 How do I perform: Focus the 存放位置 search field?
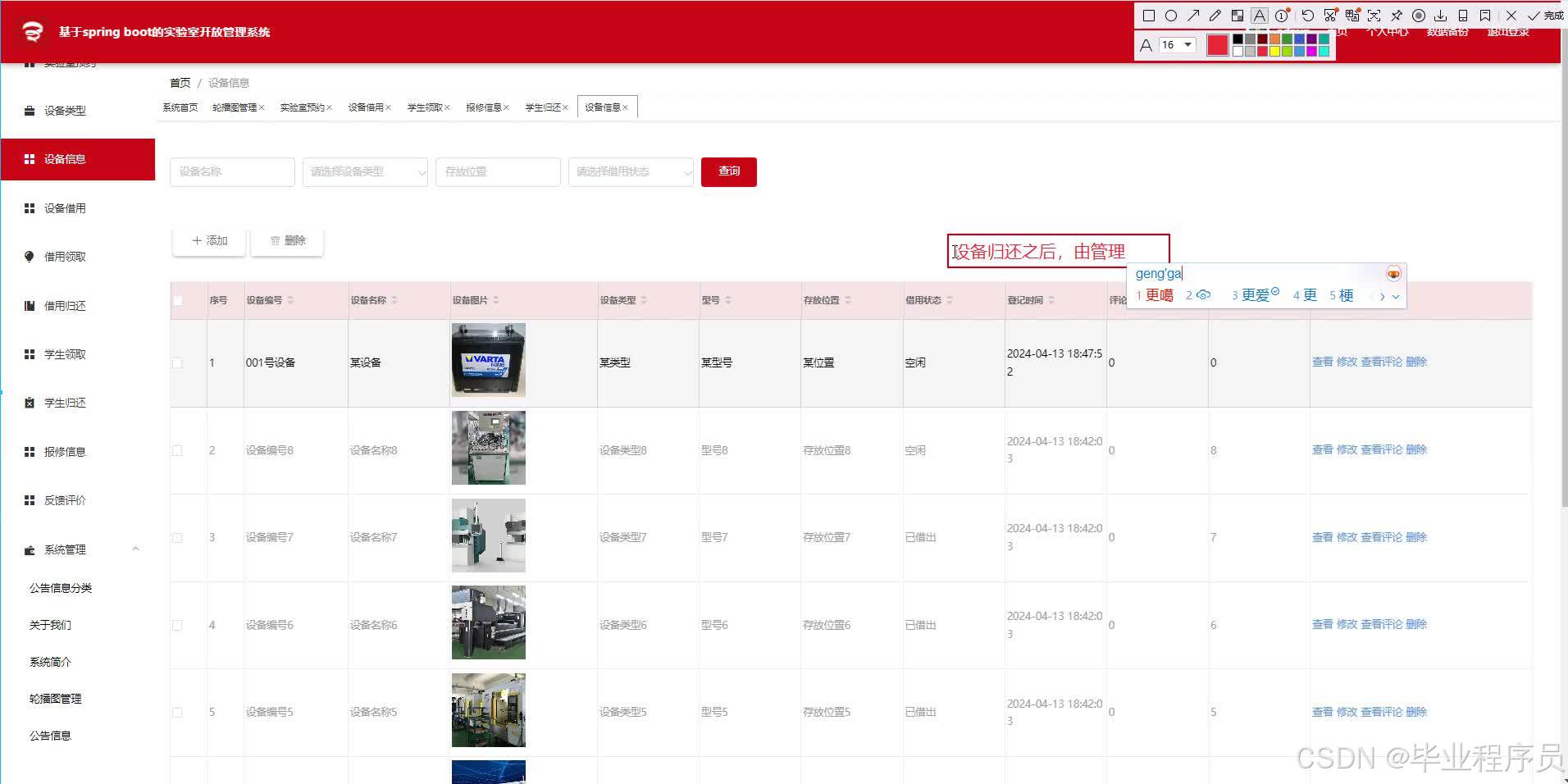click(498, 172)
